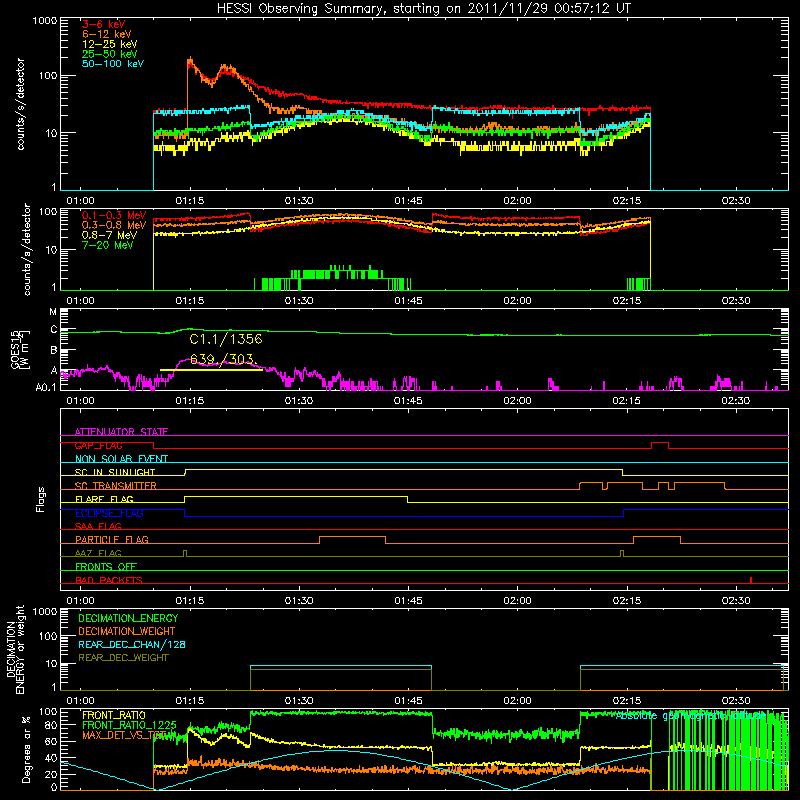Click the '0.1-0.3 MeV' legend label
Image resolution: width=800 pixels, height=800 pixels.
point(114,215)
